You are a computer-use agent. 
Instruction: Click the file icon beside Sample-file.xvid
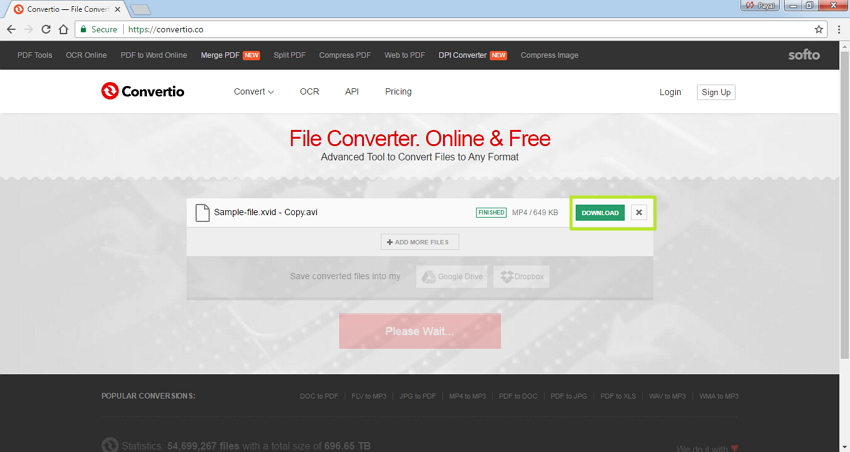coord(202,212)
